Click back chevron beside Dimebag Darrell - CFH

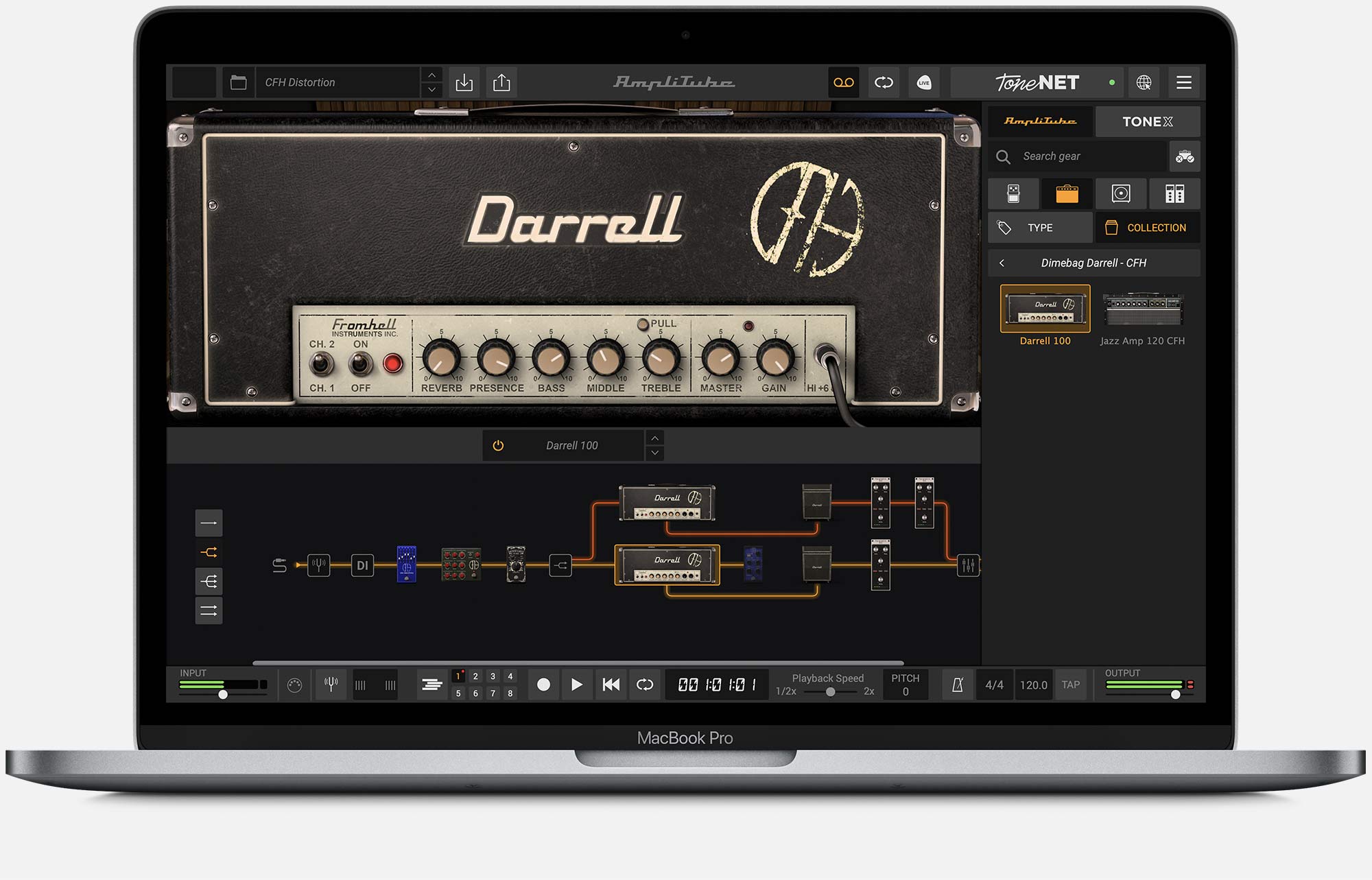pos(1002,263)
